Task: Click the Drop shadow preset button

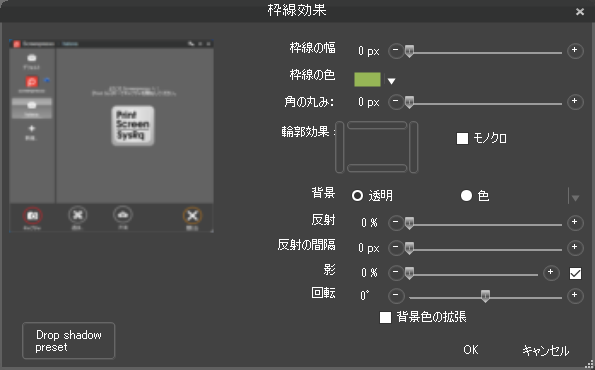Action: point(69,341)
